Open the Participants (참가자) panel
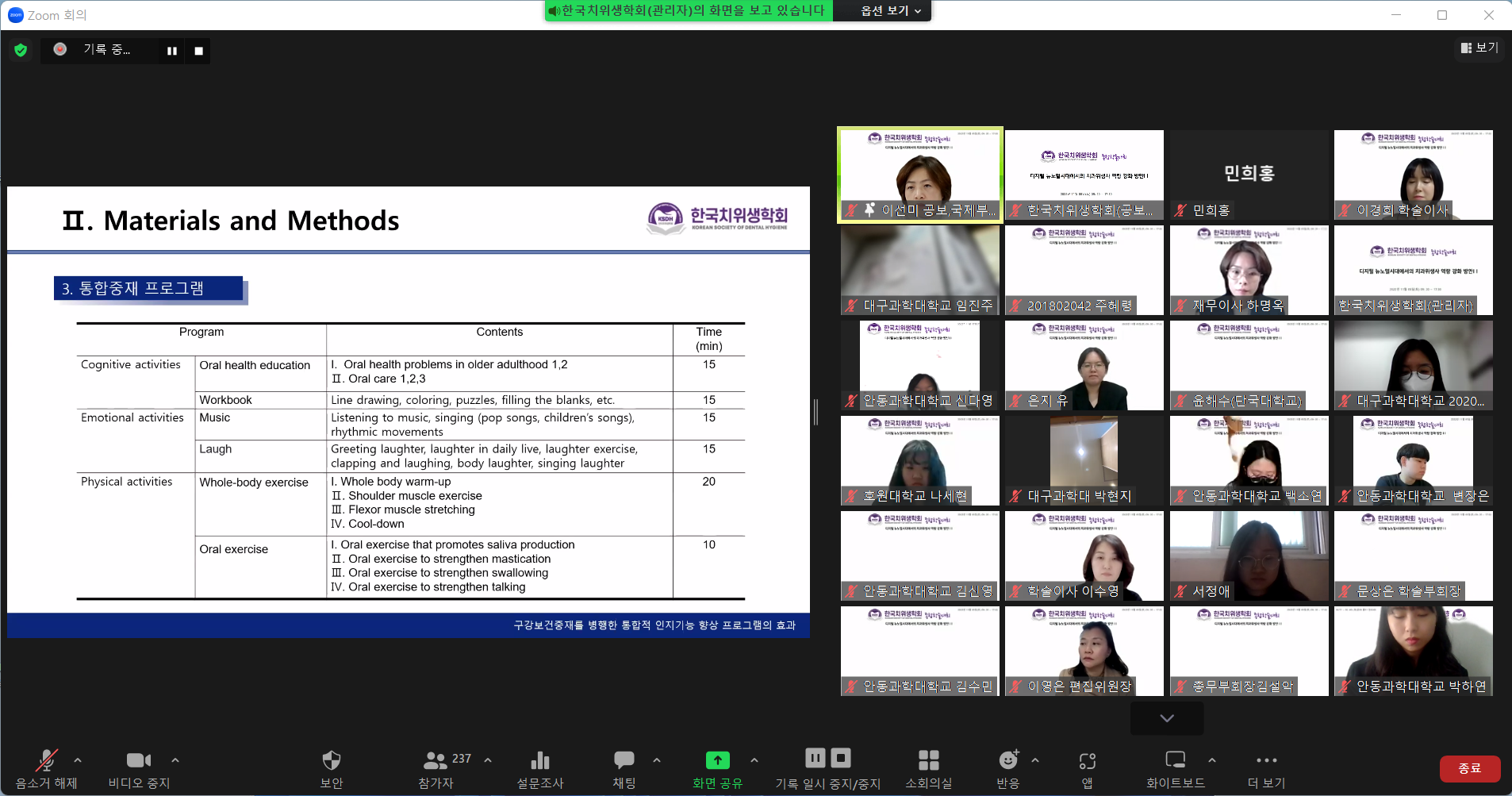 (436, 761)
